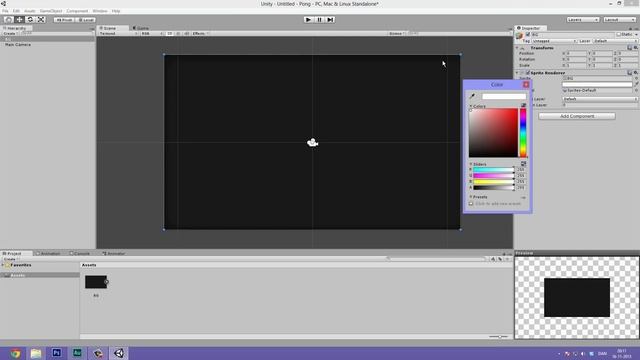Image resolution: width=640 pixels, height=360 pixels.
Task: Click the alpha A slider
Action: (x=494, y=188)
